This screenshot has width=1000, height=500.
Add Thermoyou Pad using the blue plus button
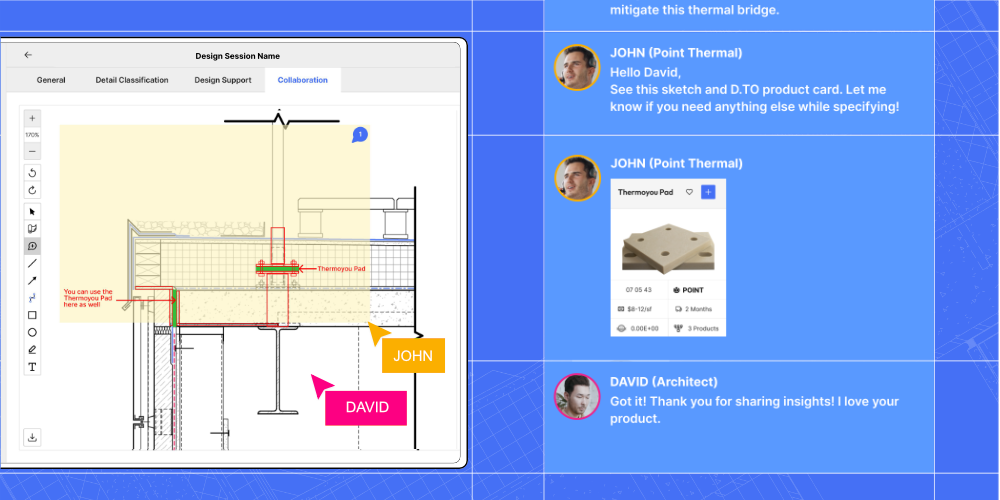click(x=708, y=192)
